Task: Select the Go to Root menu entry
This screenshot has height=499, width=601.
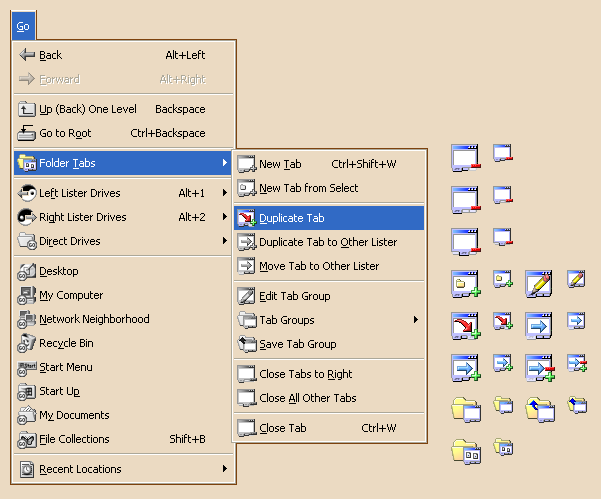Action: [123, 133]
